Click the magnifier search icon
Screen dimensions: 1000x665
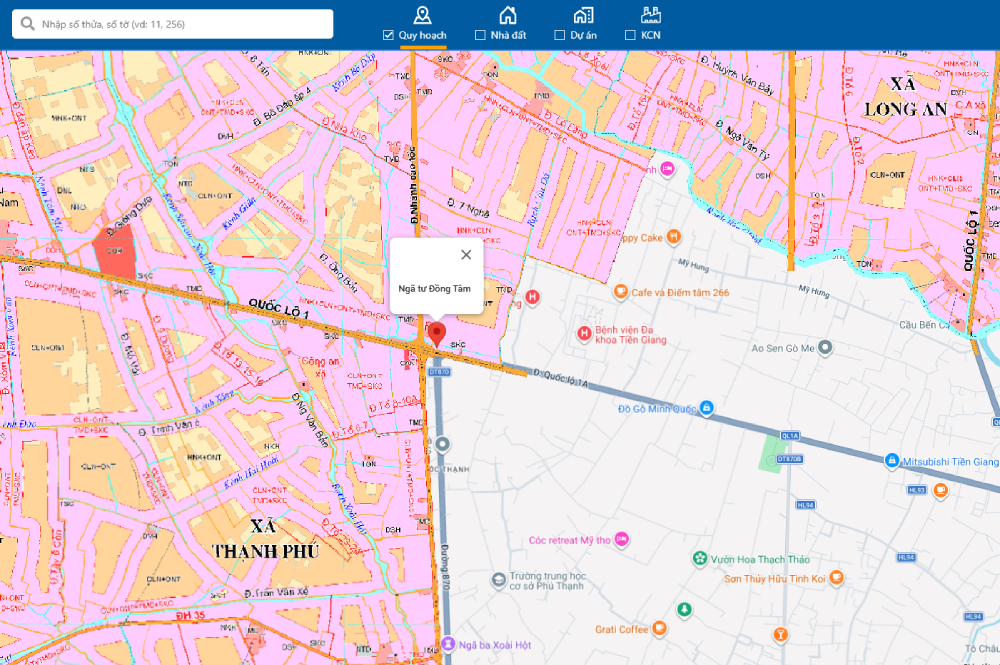tap(27, 24)
